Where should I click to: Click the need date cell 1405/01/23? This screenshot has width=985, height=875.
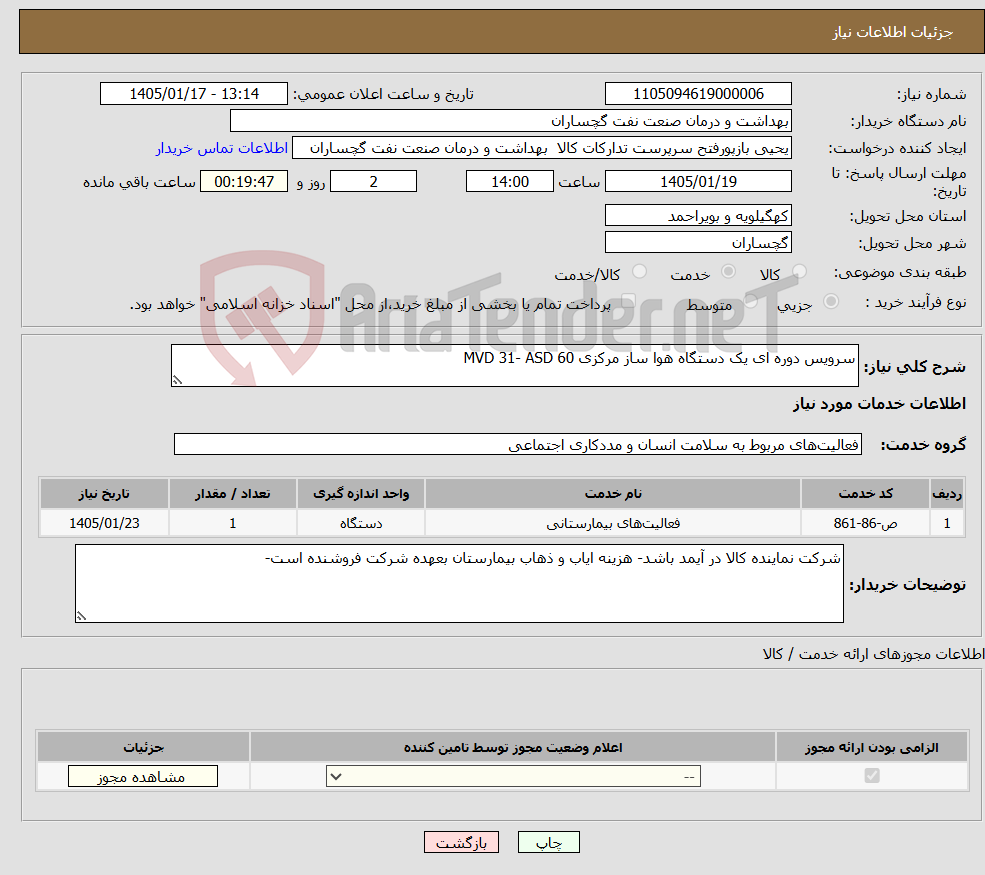pyautogui.click(x=104, y=523)
